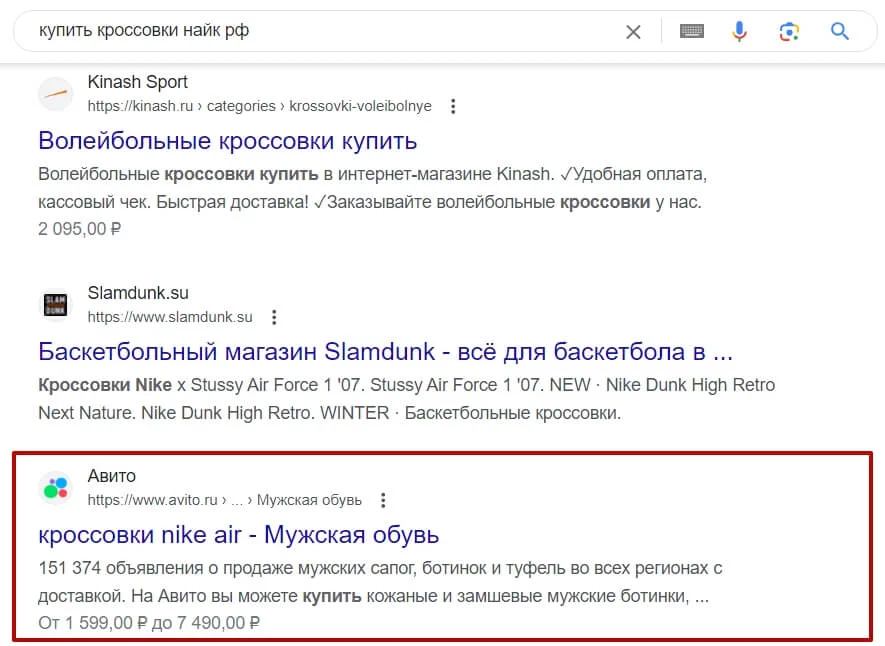Click the Kinash Sport site favicon
Screen dimensions: 885x646
pyautogui.click(x=56, y=94)
